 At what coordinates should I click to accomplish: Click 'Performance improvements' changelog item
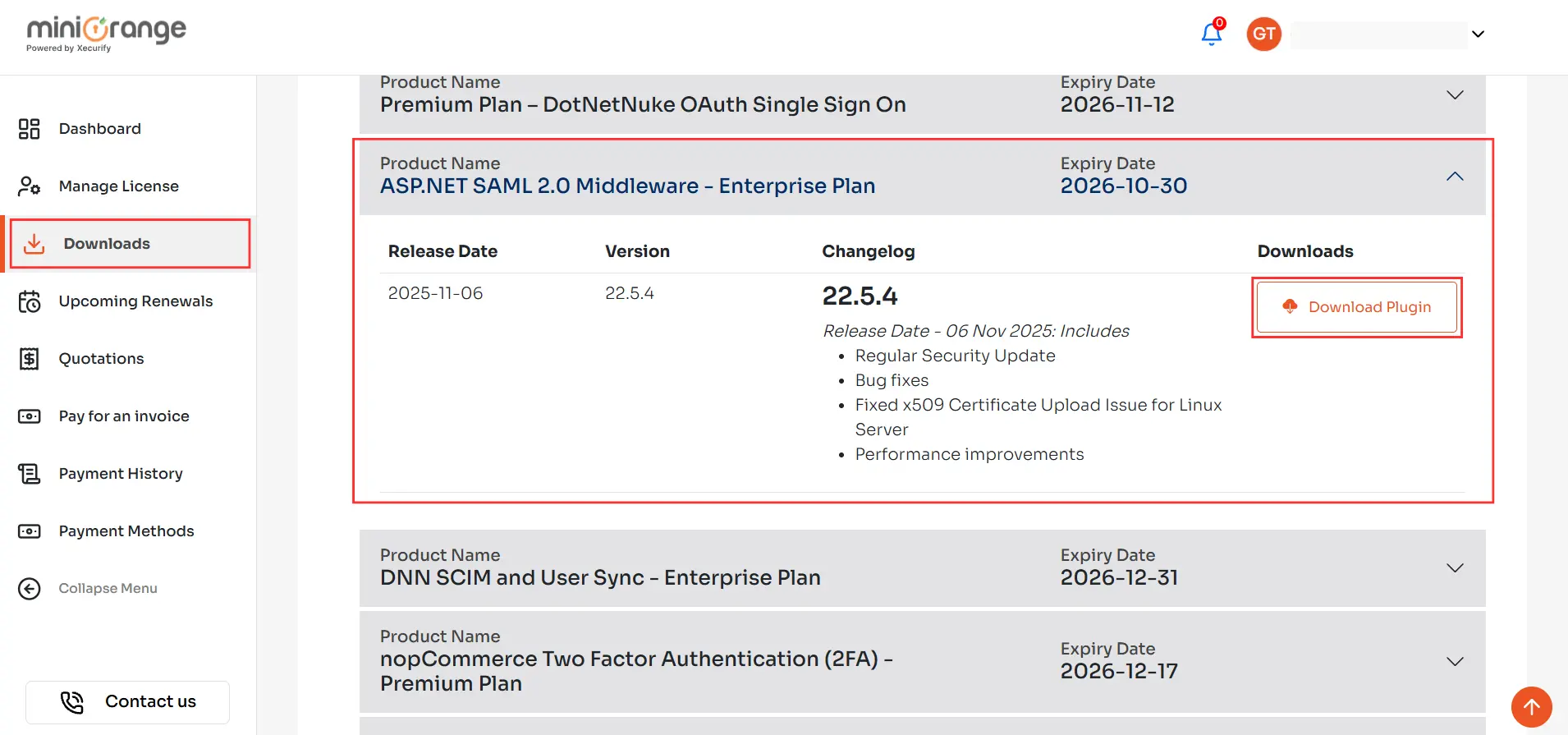[x=970, y=454]
